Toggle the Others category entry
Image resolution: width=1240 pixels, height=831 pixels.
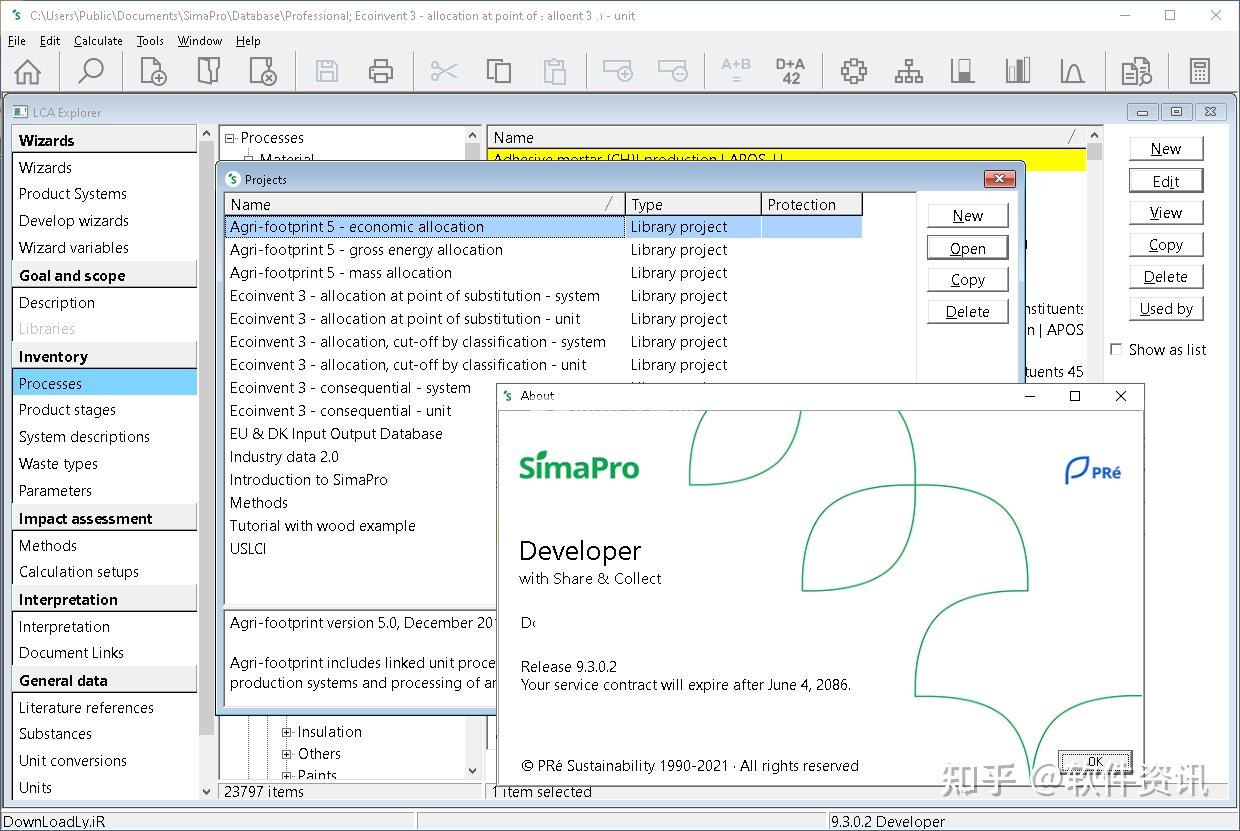(289, 754)
